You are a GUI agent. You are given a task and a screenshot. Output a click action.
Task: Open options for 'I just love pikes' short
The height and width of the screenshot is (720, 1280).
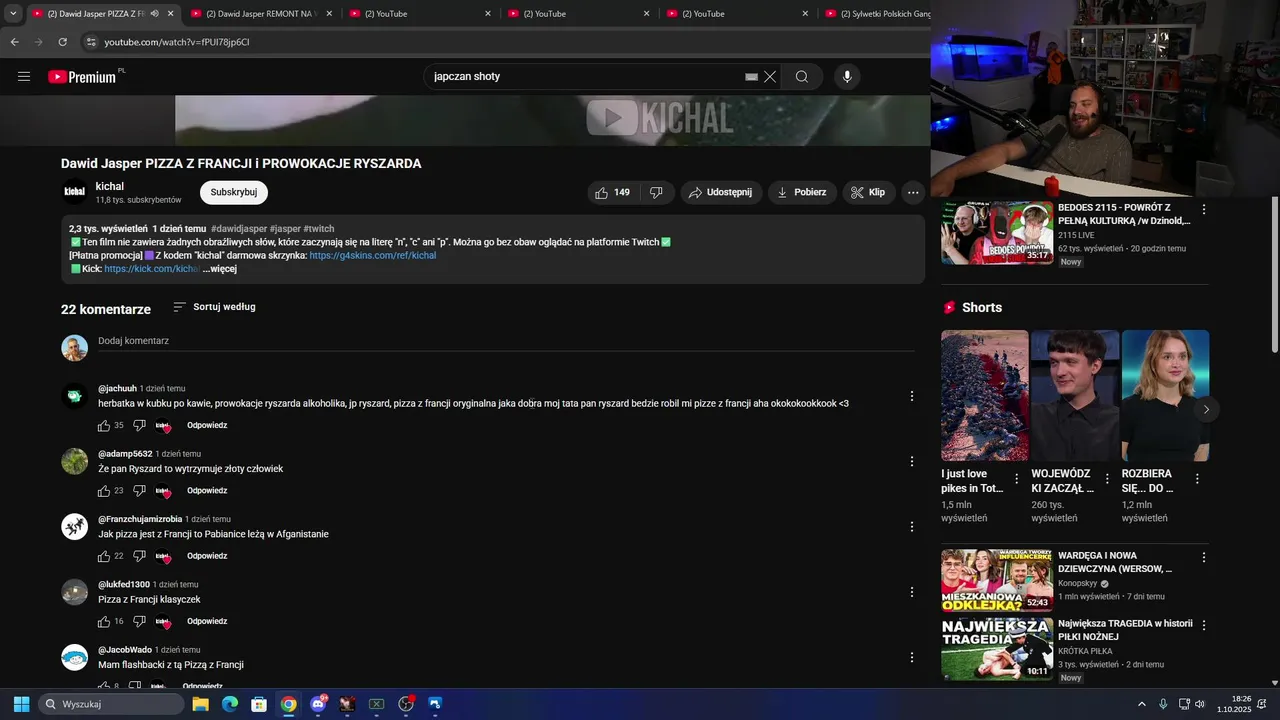pos(1017,479)
